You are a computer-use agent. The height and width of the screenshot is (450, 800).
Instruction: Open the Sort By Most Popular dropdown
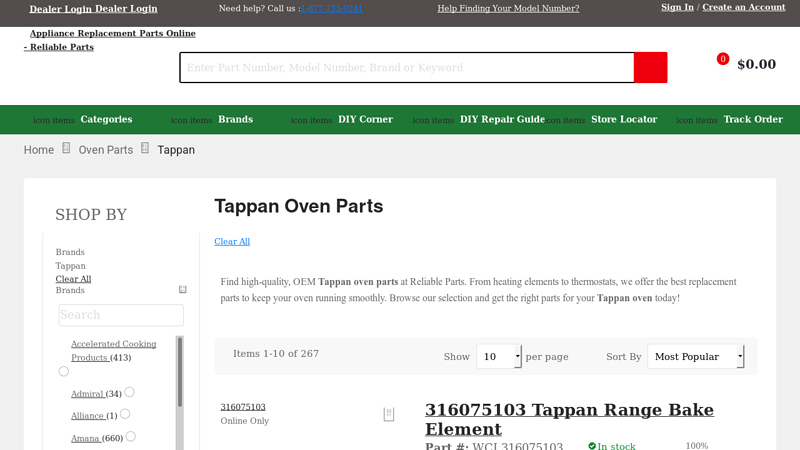(695, 356)
